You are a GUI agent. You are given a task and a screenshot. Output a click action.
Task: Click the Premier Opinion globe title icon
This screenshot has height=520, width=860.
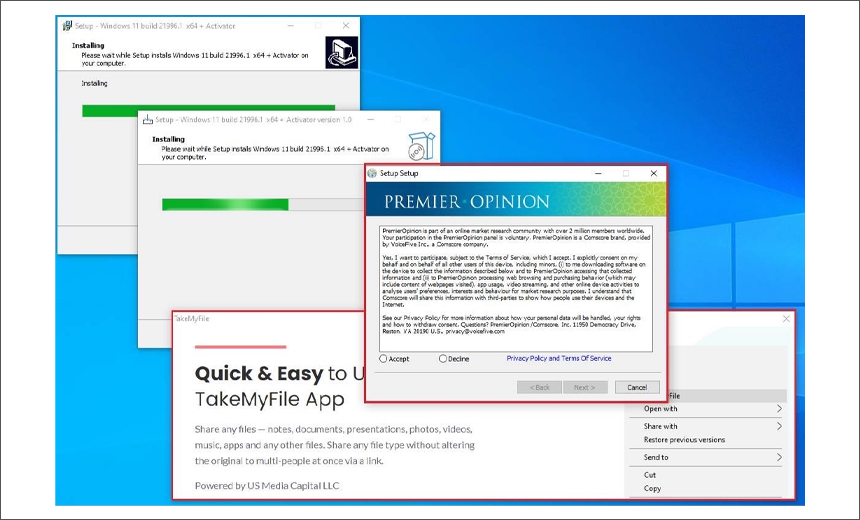[x=372, y=173]
